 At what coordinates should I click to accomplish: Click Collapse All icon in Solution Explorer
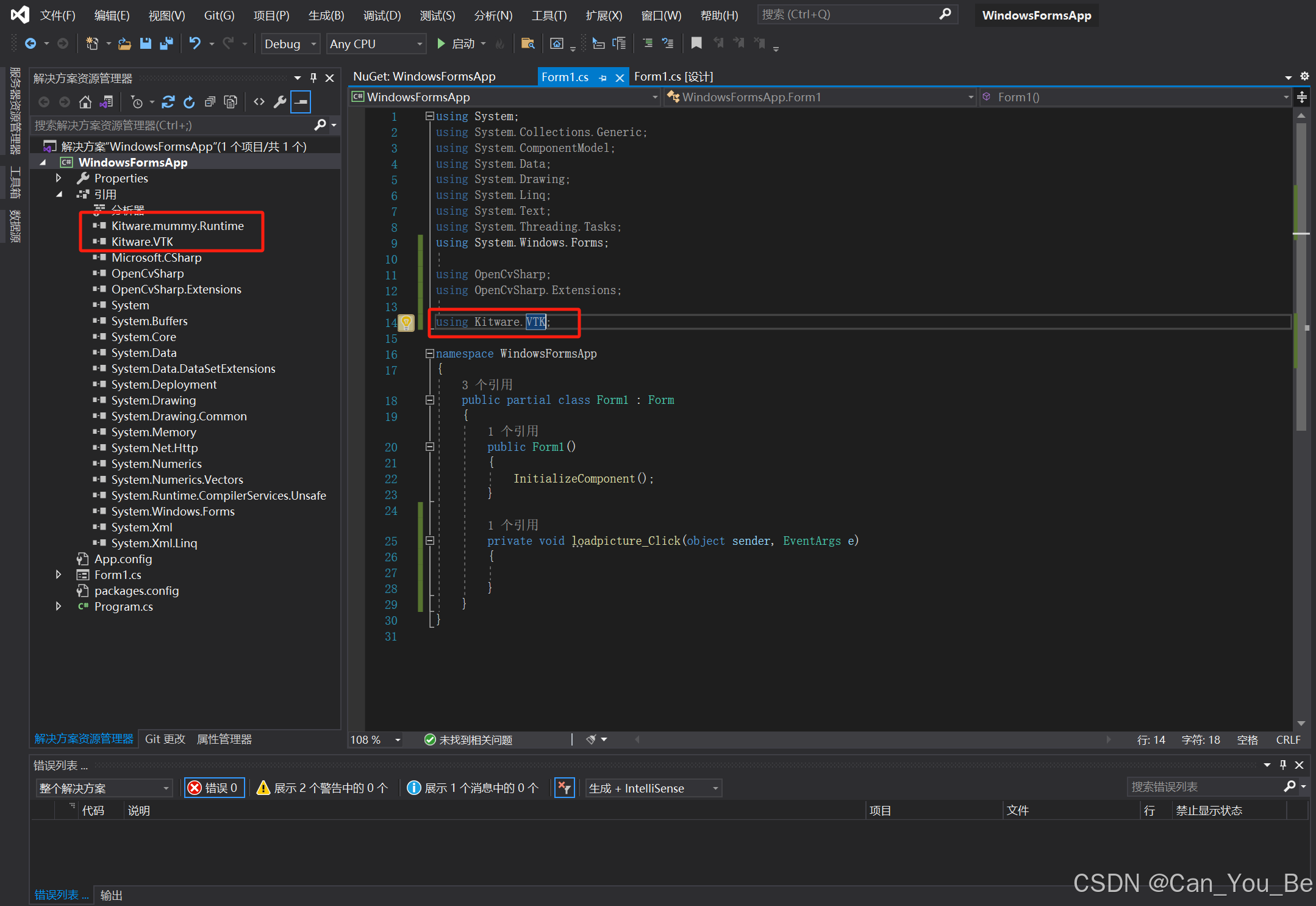click(210, 102)
